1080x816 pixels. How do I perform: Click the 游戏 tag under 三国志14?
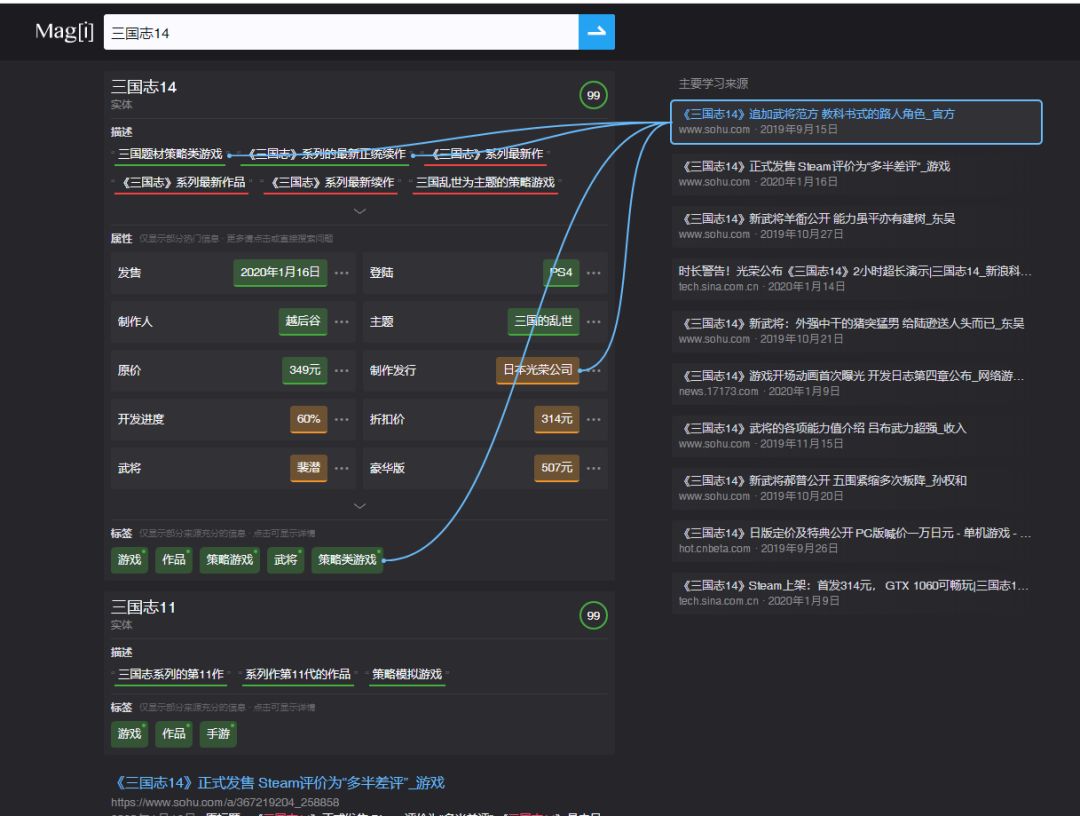point(129,560)
